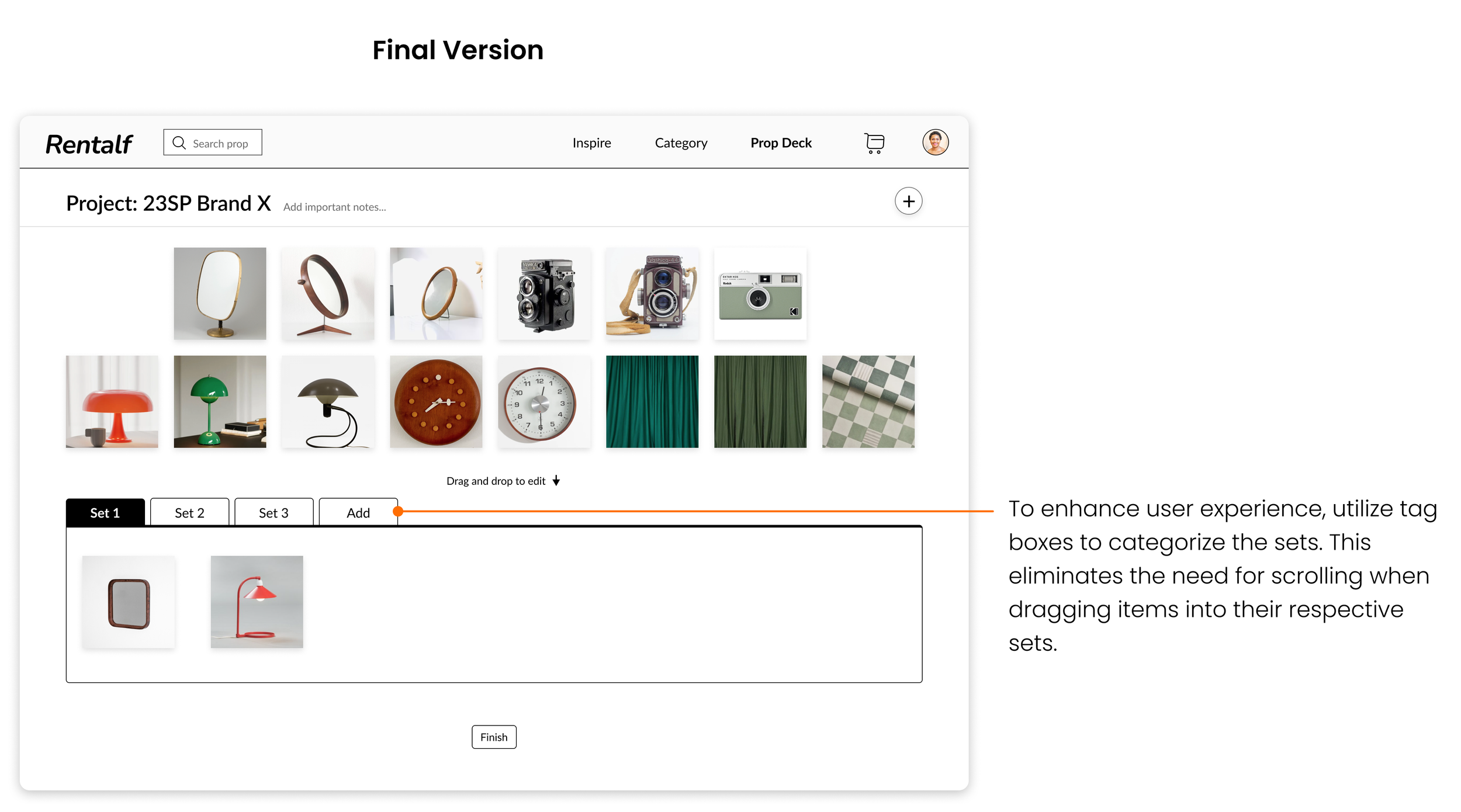
Task: Switch to the Set 2 tab
Action: (x=189, y=512)
